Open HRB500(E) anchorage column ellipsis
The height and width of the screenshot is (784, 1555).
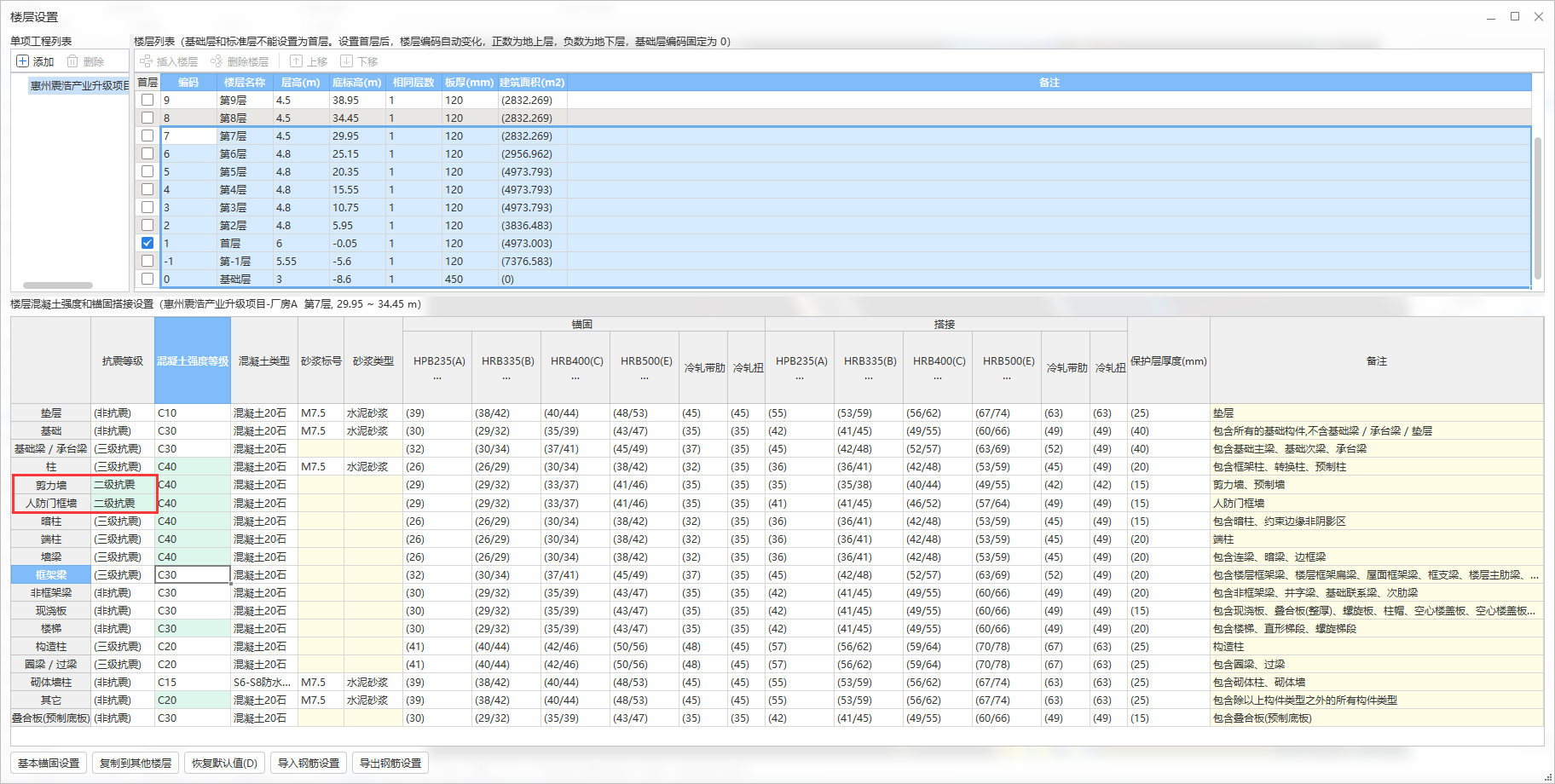tap(645, 378)
